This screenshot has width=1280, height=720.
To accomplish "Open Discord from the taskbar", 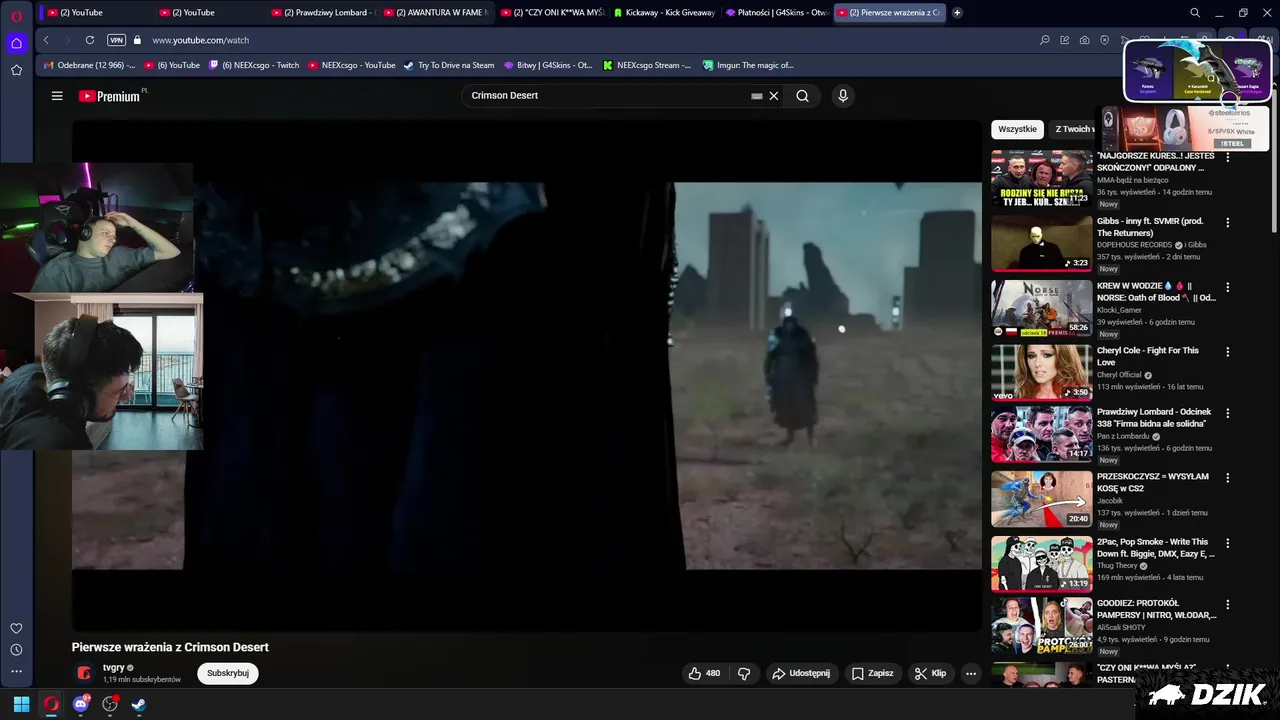I will click(x=81, y=704).
